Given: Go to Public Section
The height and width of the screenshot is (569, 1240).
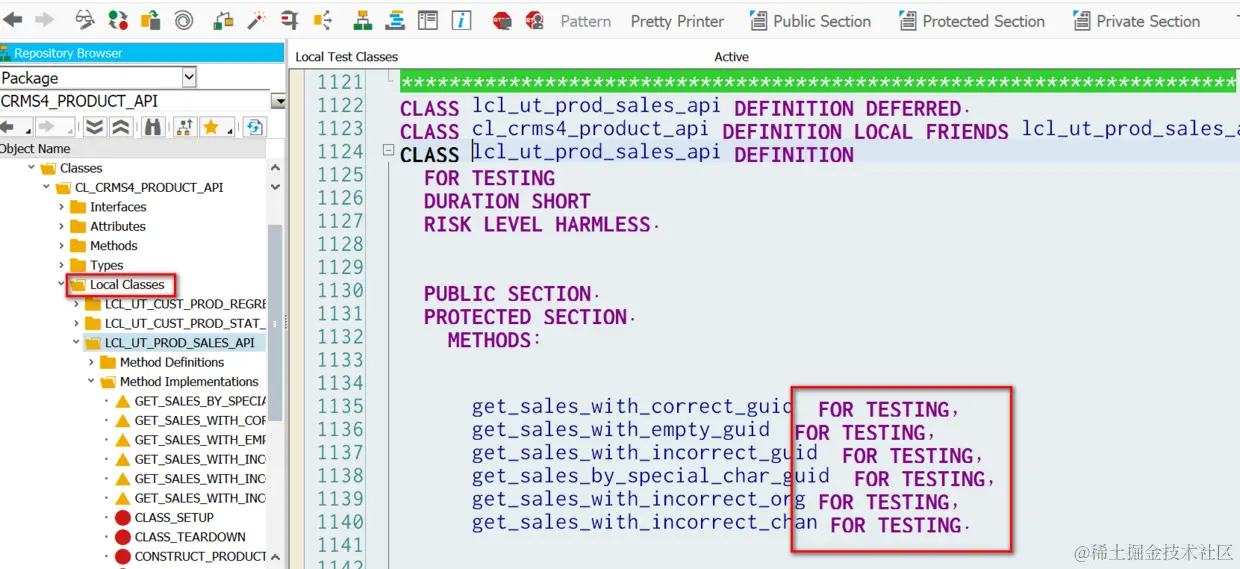Looking at the screenshot, I should (x=810, y=21).
